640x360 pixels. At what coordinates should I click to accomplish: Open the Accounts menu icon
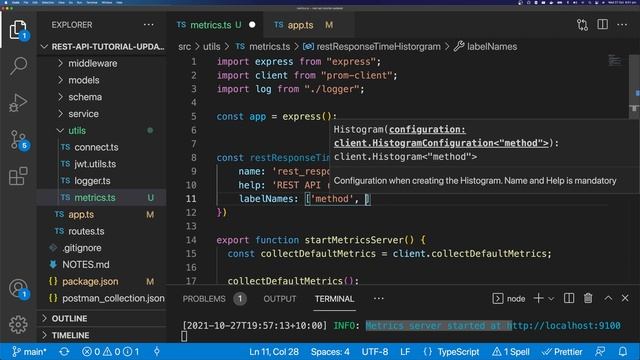click(18, 289)
